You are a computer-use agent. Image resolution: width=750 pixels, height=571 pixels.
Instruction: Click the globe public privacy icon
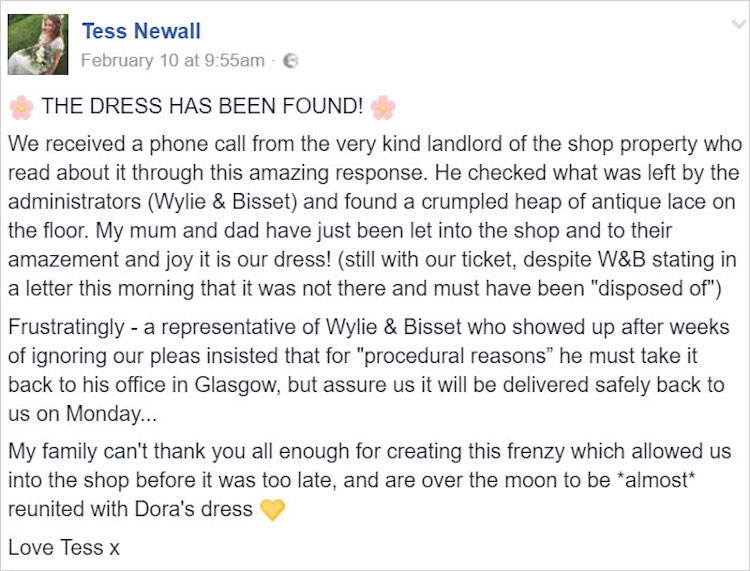291,61
